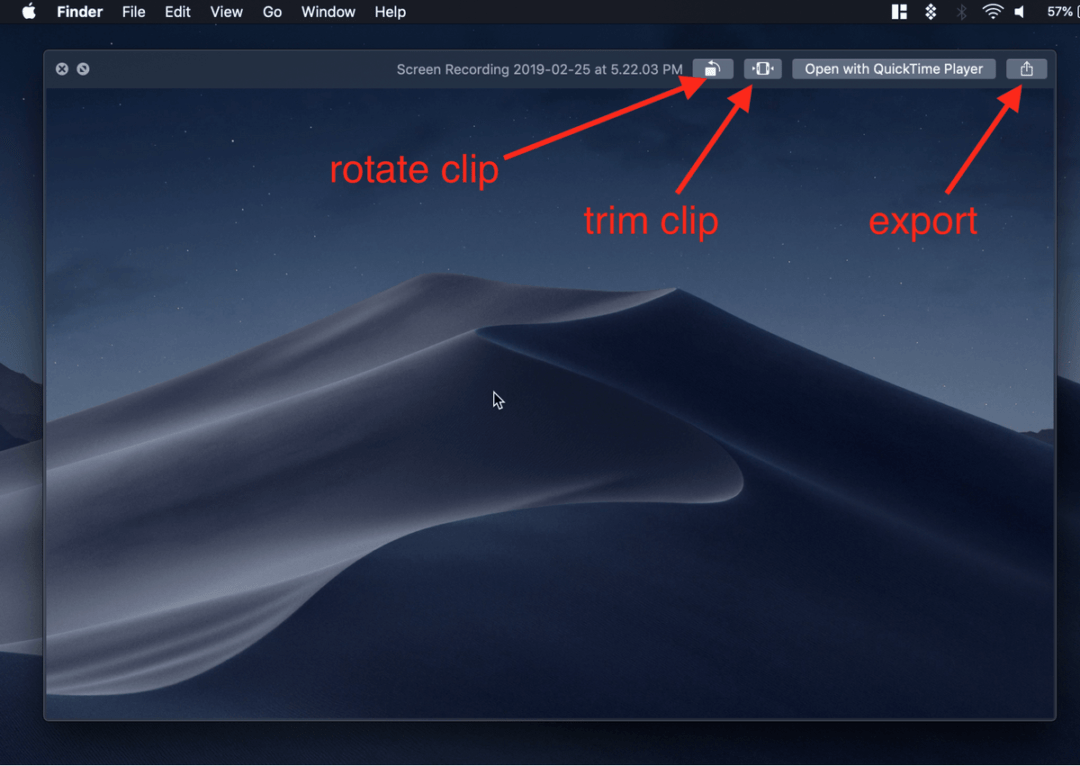Screen dimensions: 1080x766
Task: Open the Go menu
Action: (x=272, y=12)
